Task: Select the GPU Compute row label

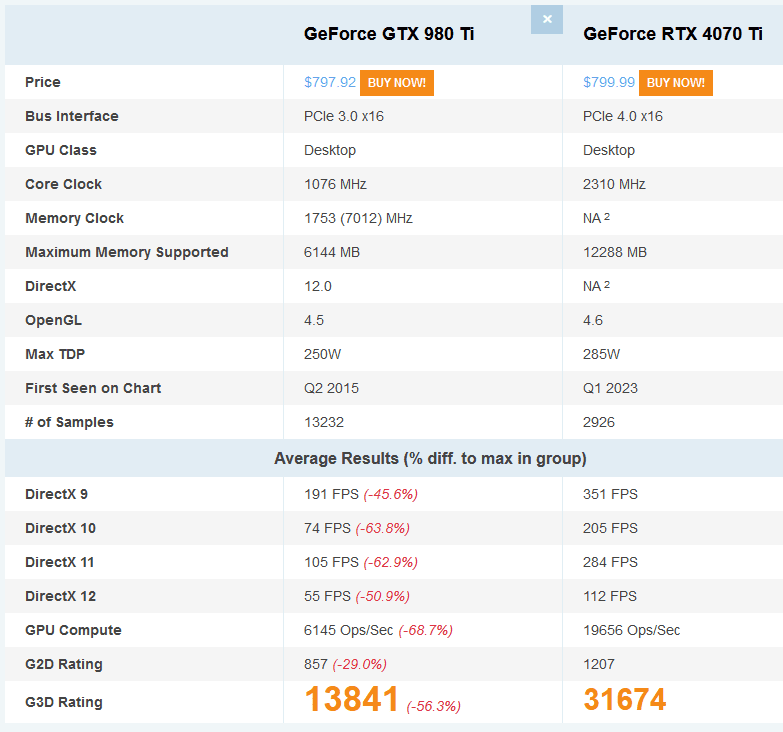Action: (x=73, y=630)
